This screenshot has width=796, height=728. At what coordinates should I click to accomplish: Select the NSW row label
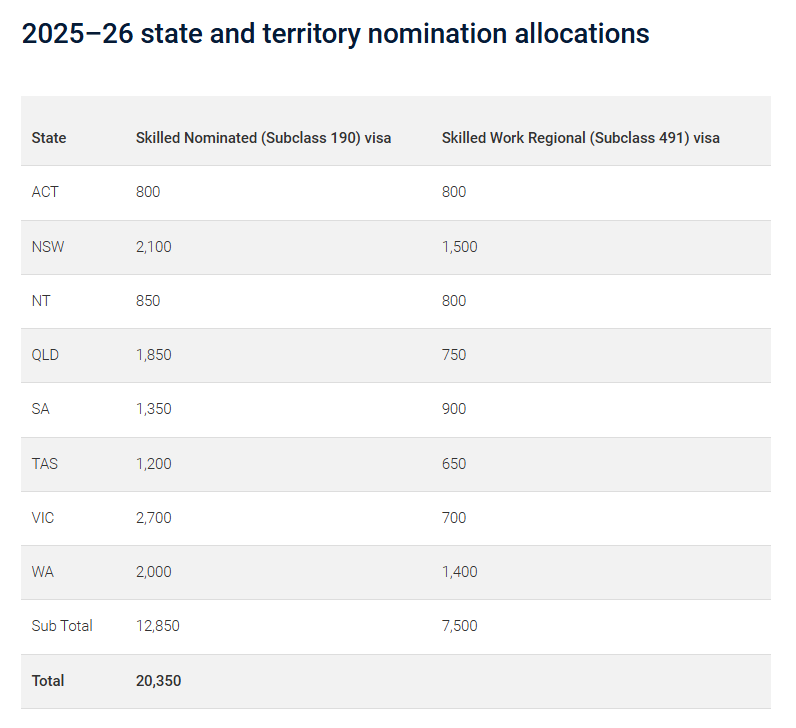pyautogui.click(x=48, y=247)
